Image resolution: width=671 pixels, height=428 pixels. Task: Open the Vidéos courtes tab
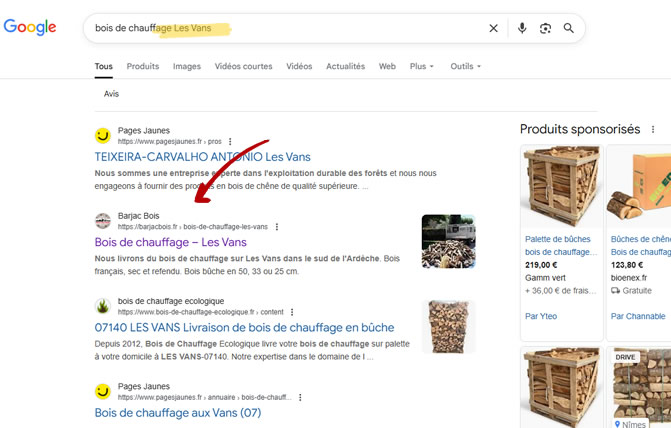(x=243, y=66)
